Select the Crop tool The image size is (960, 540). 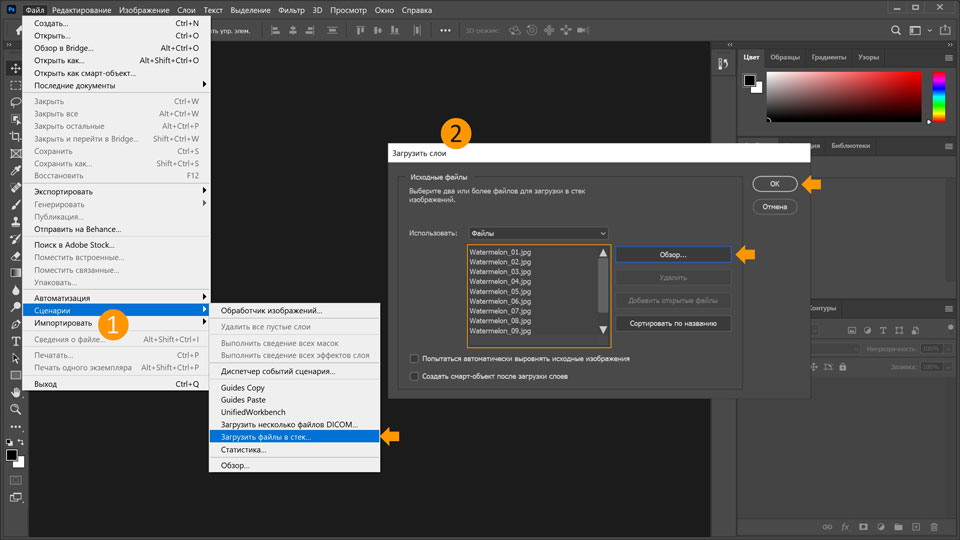coord(15,136)
